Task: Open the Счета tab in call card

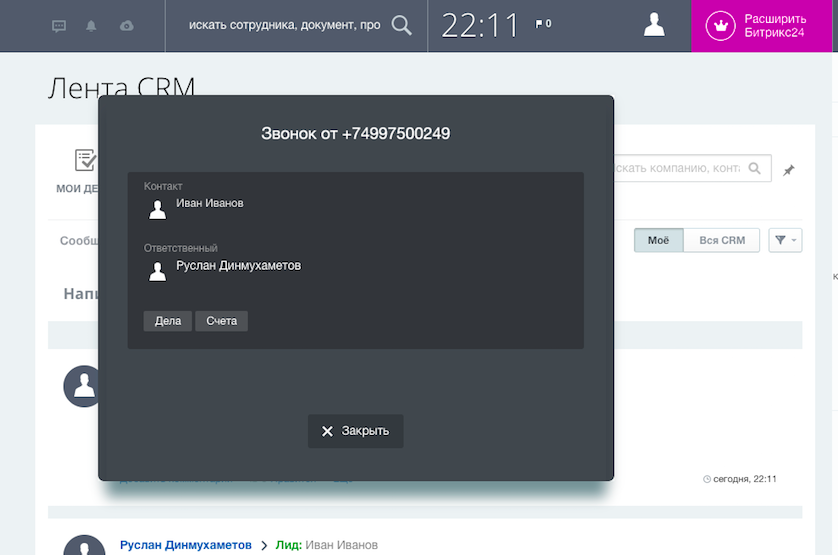Action: pos(221,321)
